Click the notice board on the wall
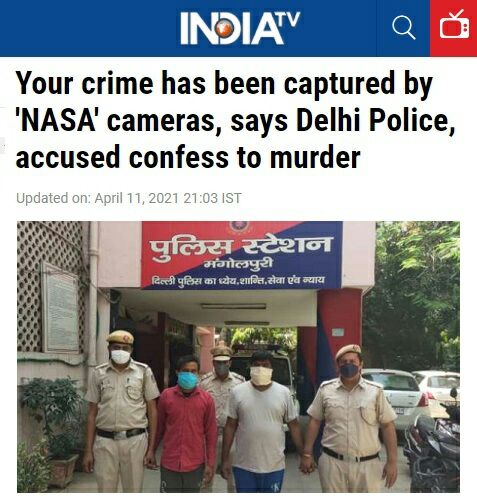The image size is (477, 504). tap(61, 308)
